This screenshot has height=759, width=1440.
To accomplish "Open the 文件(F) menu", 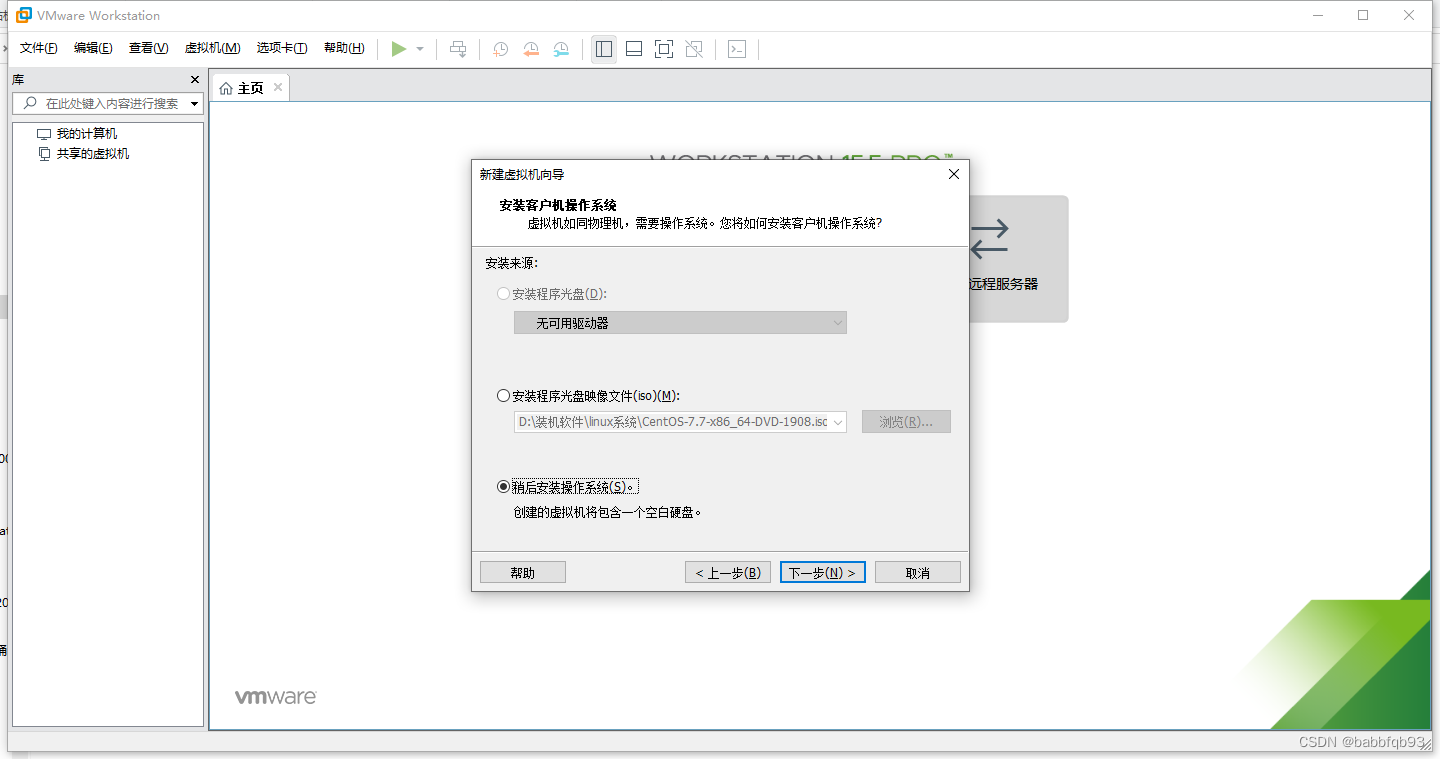I will click(39, 48).
